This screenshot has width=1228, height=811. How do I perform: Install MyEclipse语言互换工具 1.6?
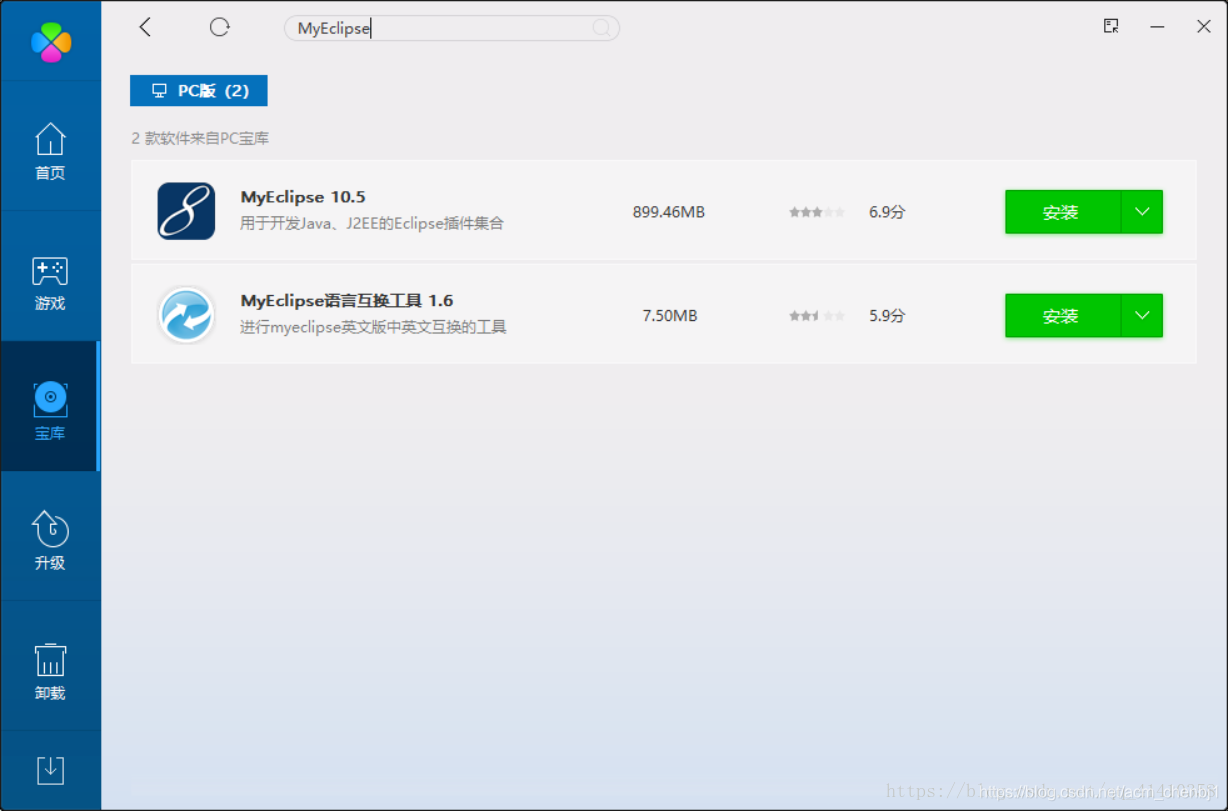pyautogui.click(x=1062, y=316)
